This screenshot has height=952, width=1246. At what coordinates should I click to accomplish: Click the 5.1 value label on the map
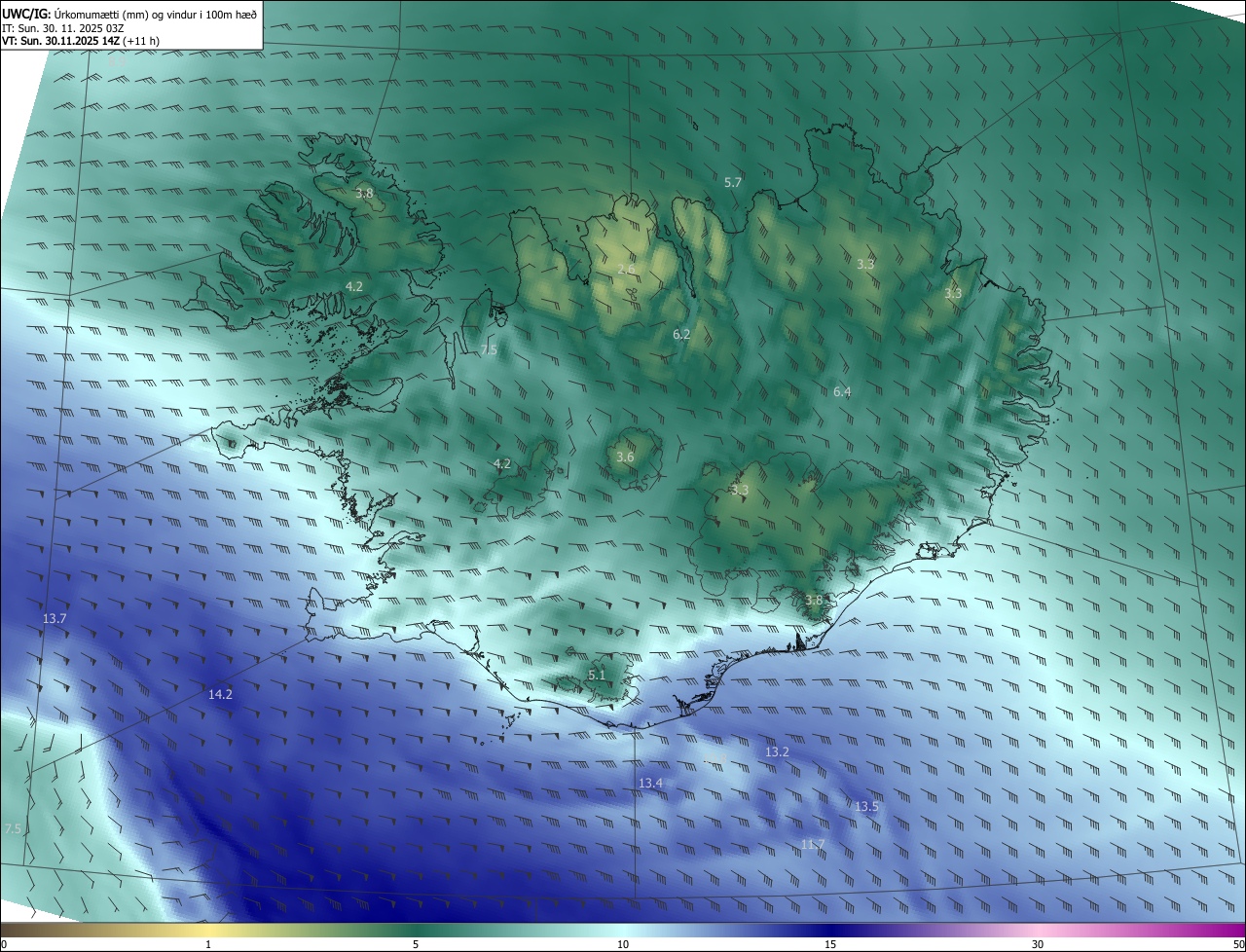point(597,675)
